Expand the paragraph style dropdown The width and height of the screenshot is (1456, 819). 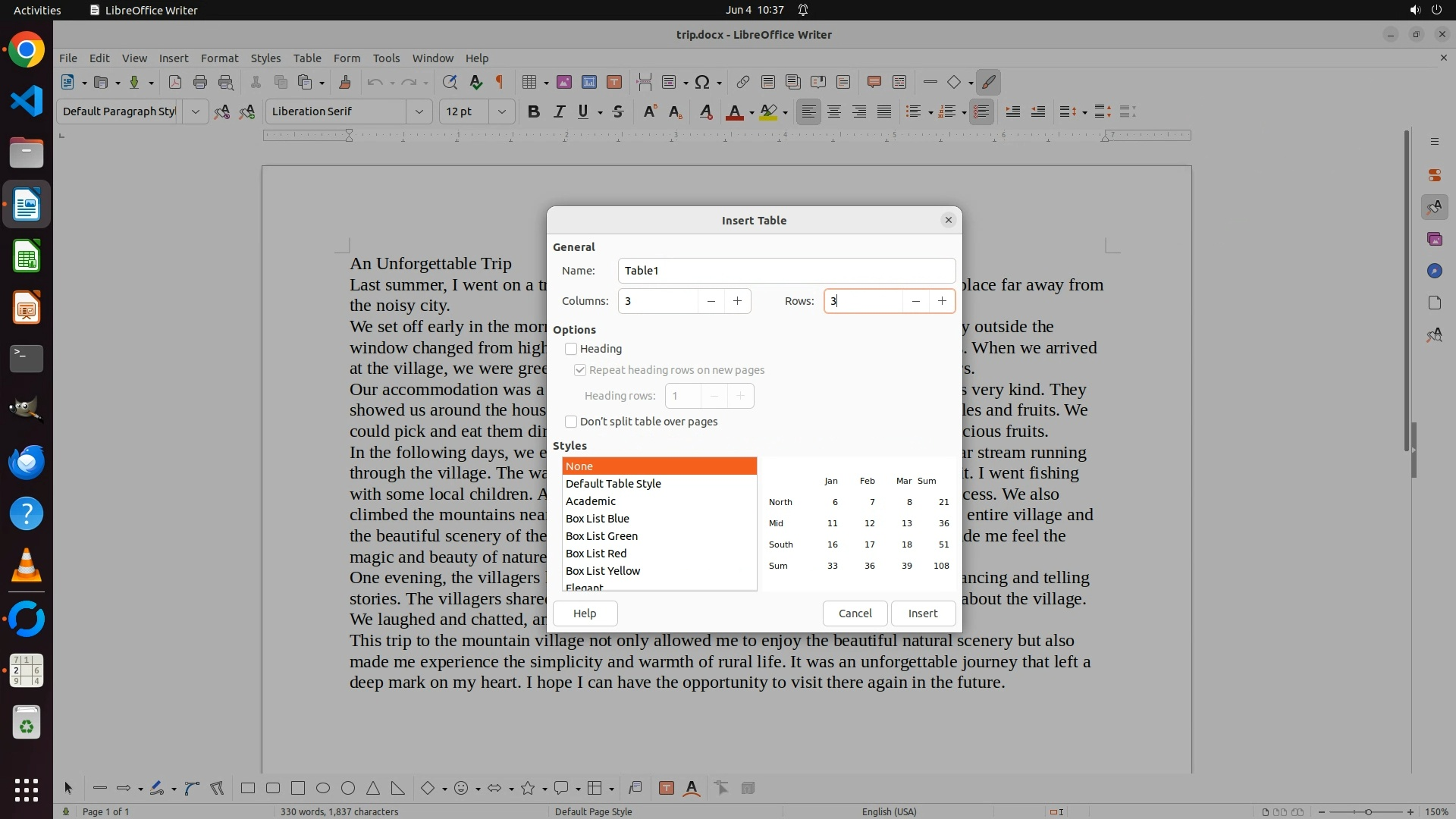tap(195, 111)
